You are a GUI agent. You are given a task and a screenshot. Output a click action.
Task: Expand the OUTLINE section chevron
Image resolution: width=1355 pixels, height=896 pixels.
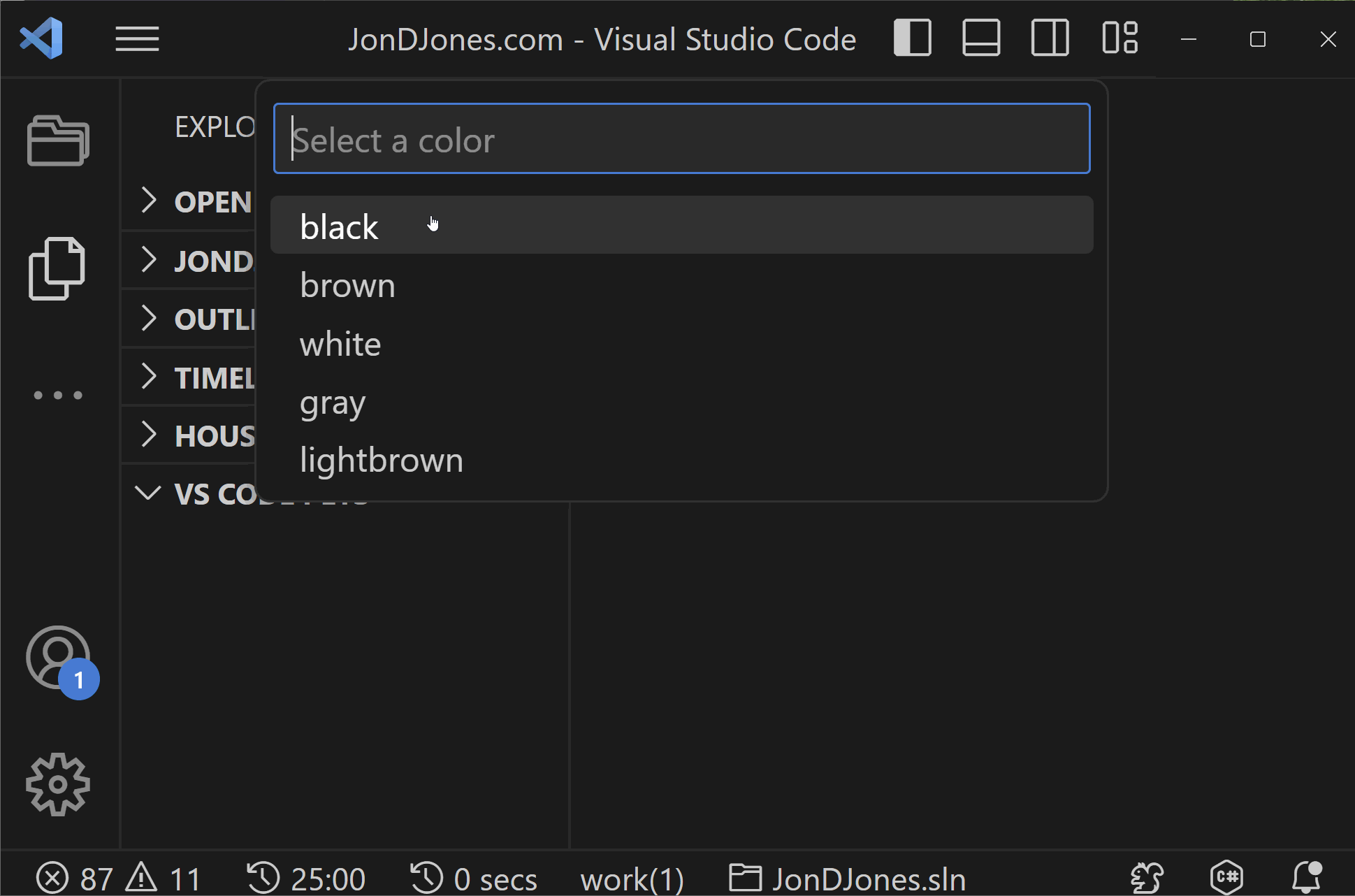[x=148, y=318]
